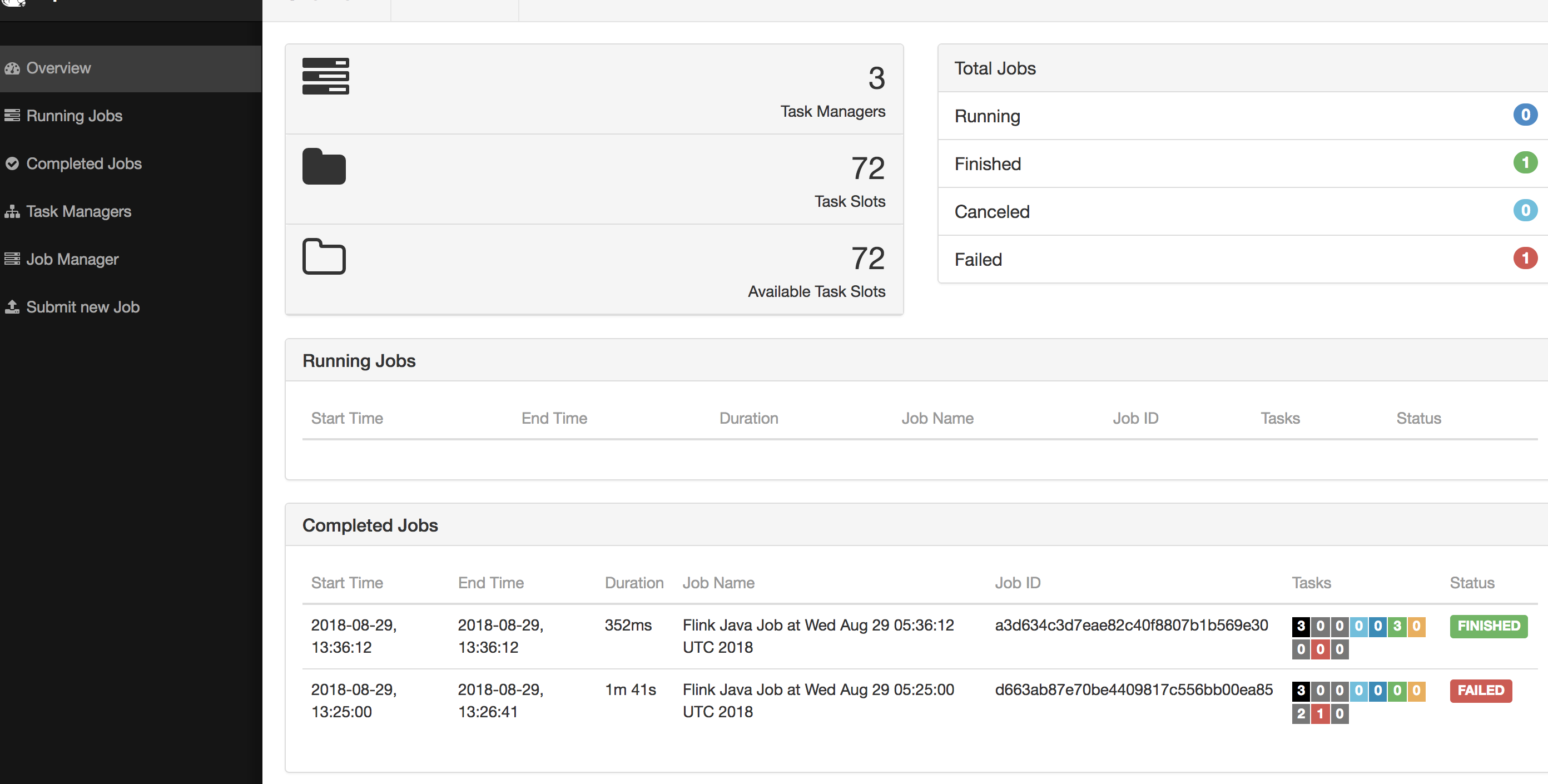Click Status header in Completed Jobs table
The height and width of the screenshot is (784, 1548).
pyautogui.click(x=1472, y=583)
